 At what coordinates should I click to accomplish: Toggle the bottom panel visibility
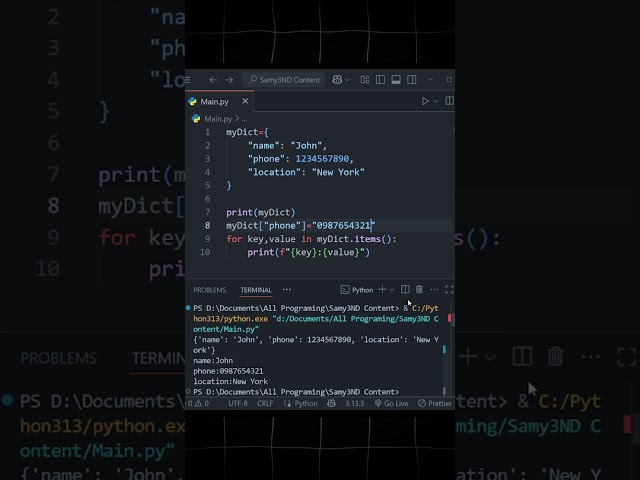[x=396, y=80]
